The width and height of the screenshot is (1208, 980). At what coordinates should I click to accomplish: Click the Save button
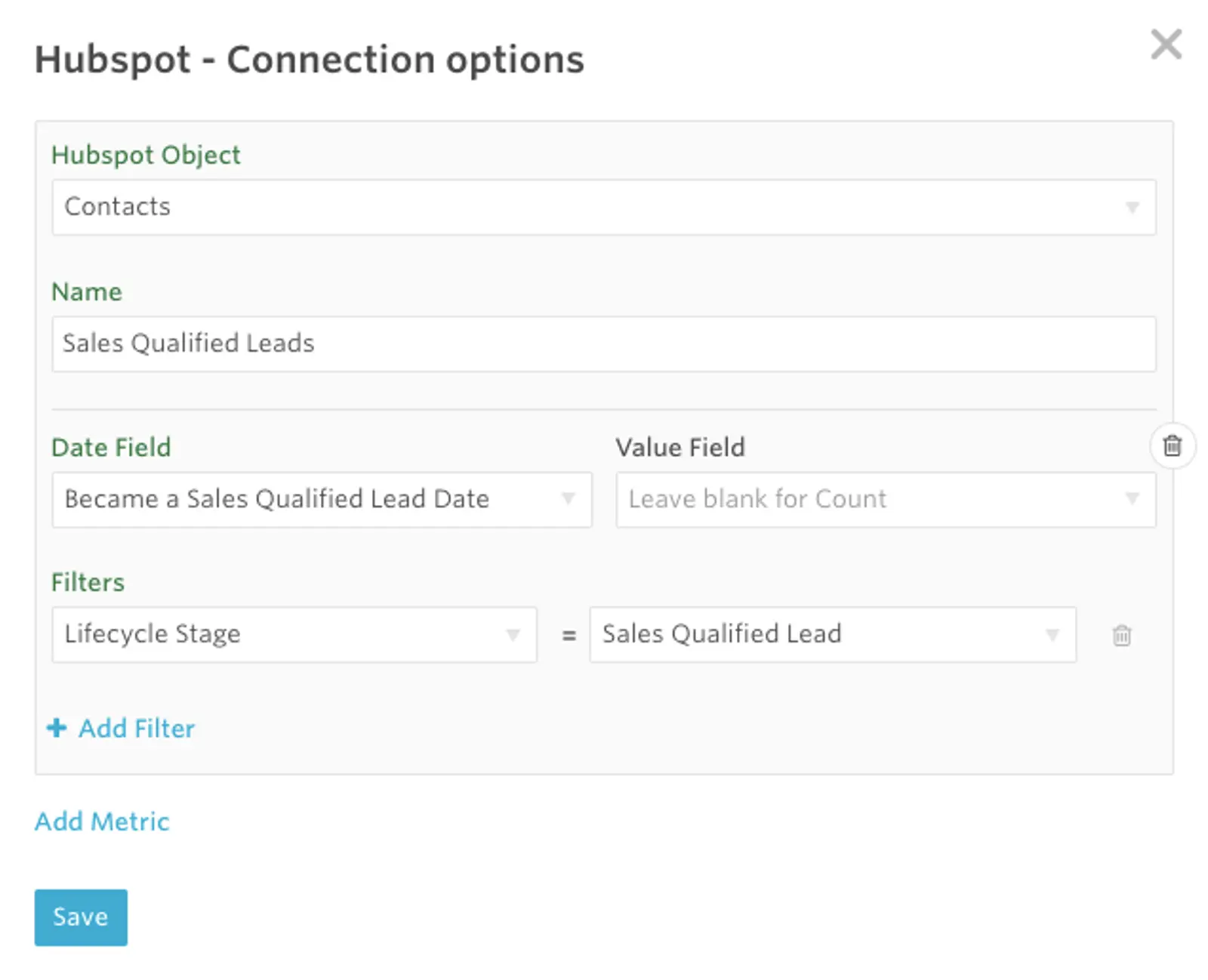(80, 917)
